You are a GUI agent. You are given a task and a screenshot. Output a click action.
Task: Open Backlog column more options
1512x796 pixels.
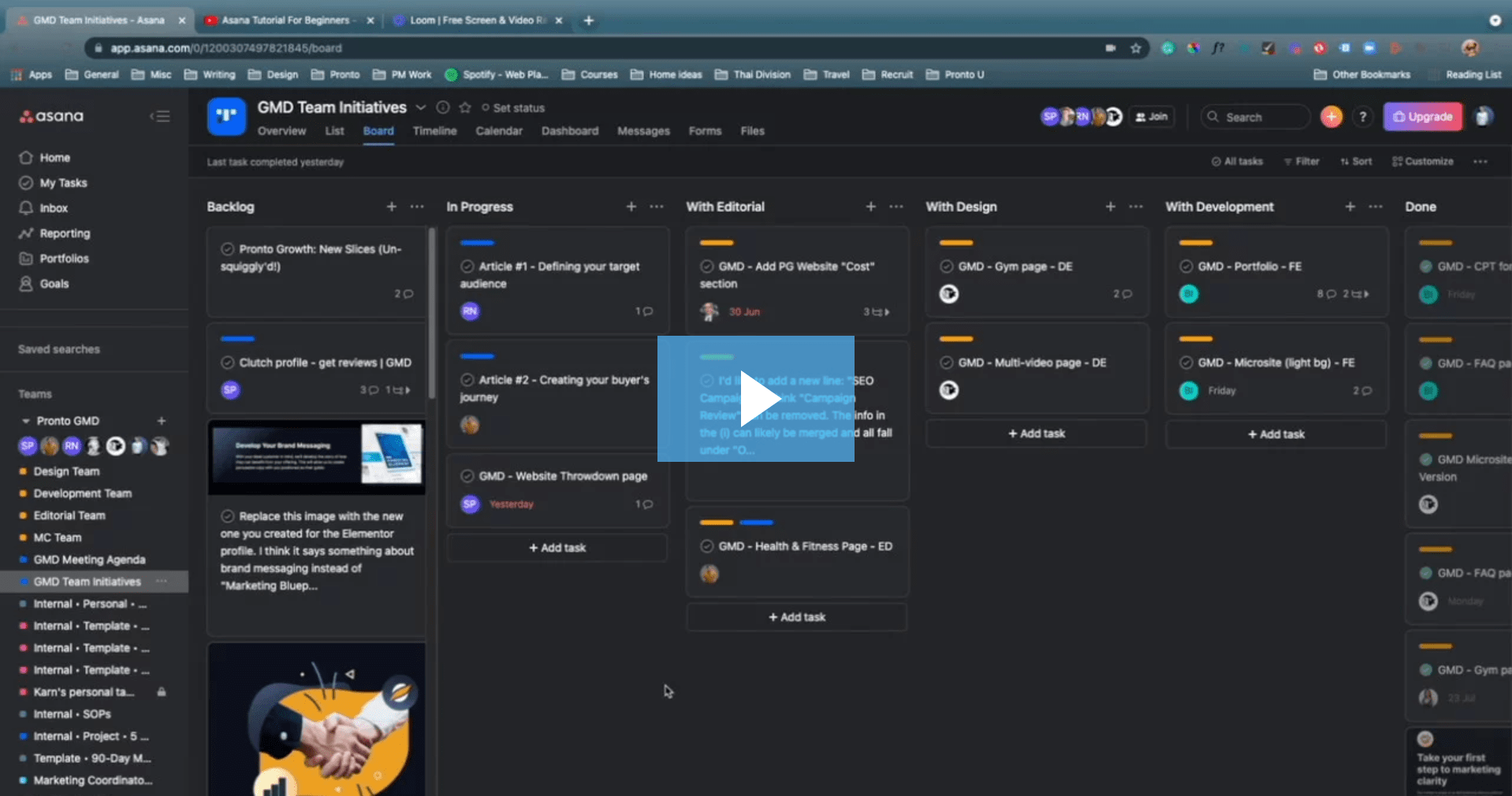point(417,206)
